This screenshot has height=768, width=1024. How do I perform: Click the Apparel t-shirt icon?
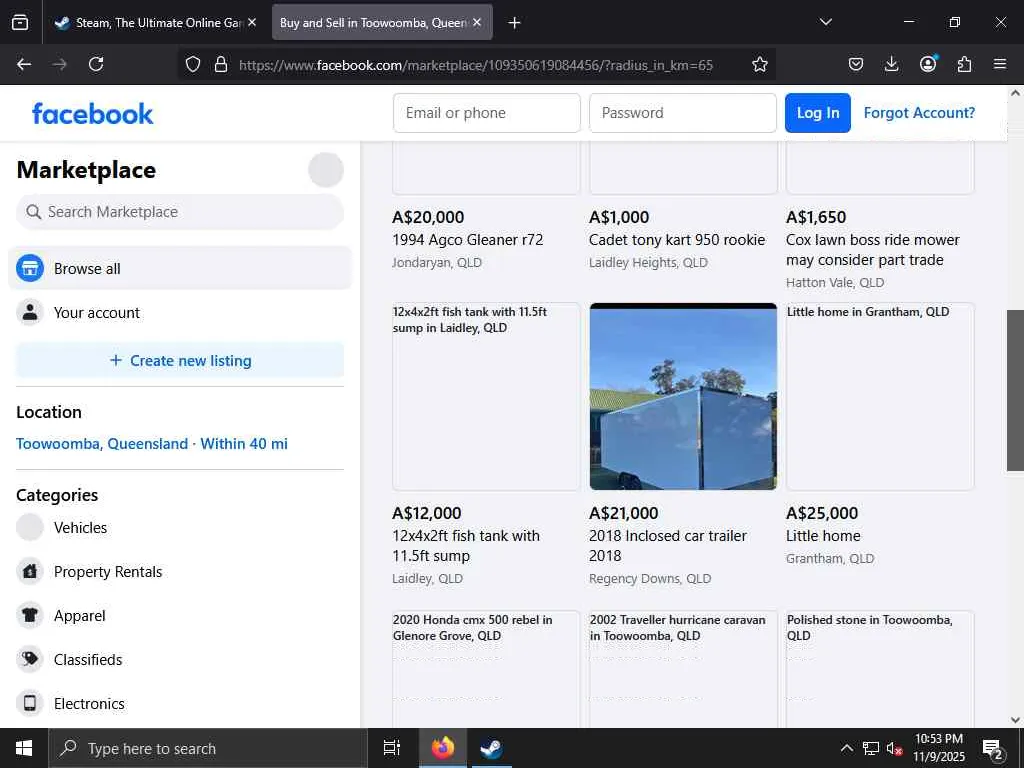click(x=29, y=616)
